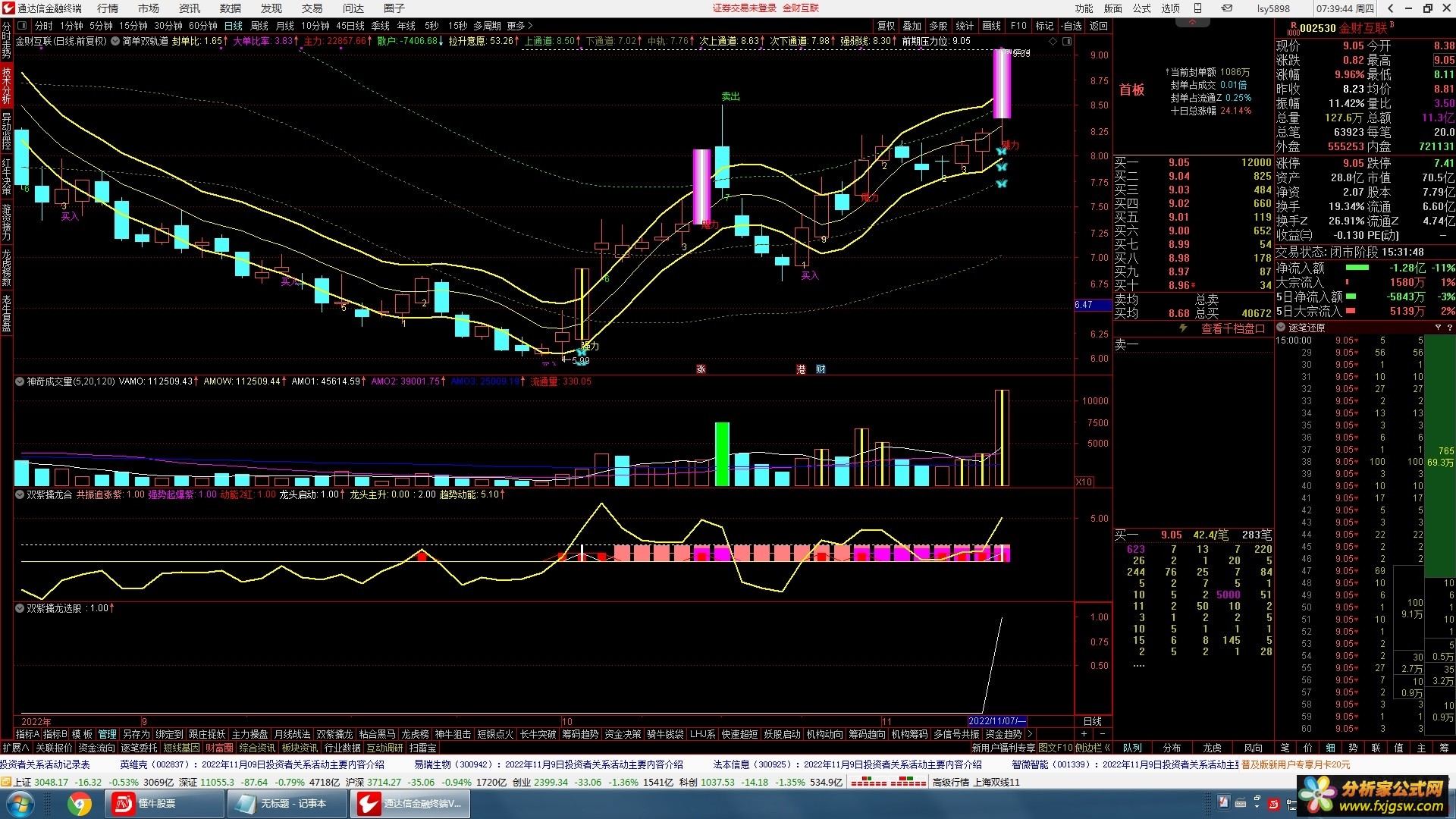
Task: Toggle the 双紫擒龙选股 indicator circle button
Action: tap(20, 608)
